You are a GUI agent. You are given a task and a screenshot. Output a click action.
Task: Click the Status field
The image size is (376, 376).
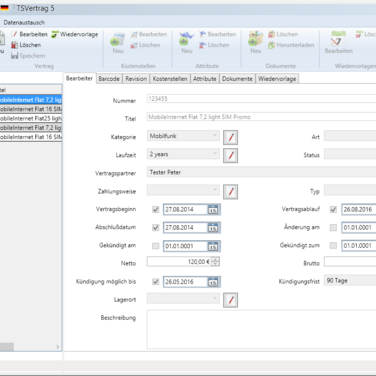click(350, 154)
